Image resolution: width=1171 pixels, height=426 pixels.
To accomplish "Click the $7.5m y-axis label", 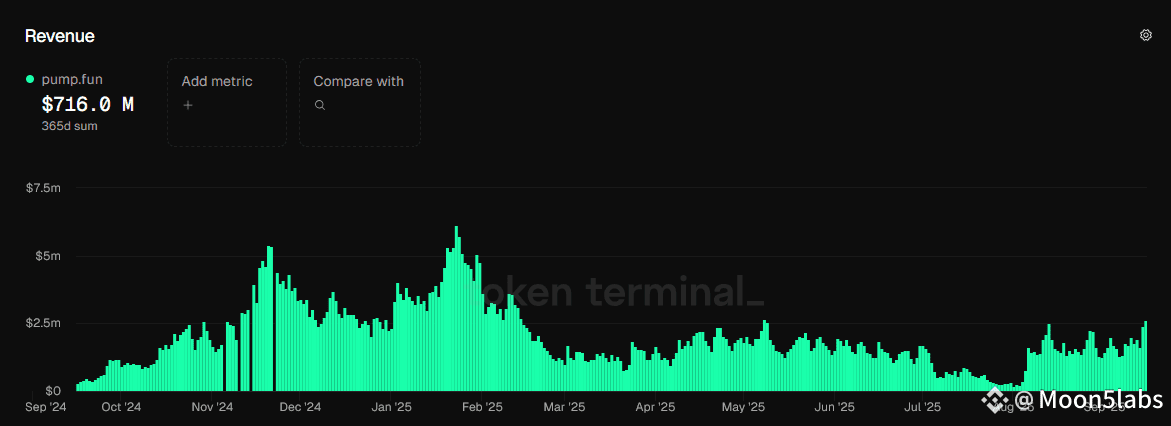I will (x=43, y=188).
